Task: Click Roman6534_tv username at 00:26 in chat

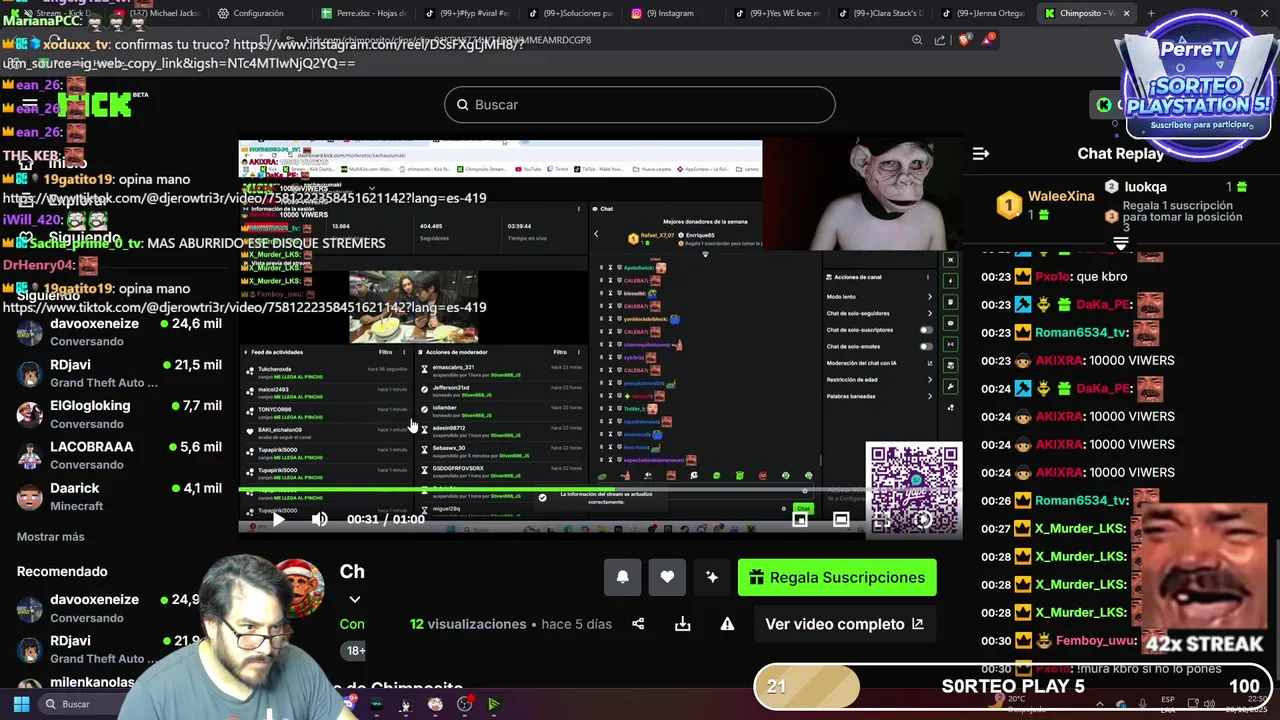Action: [1081, 500]
